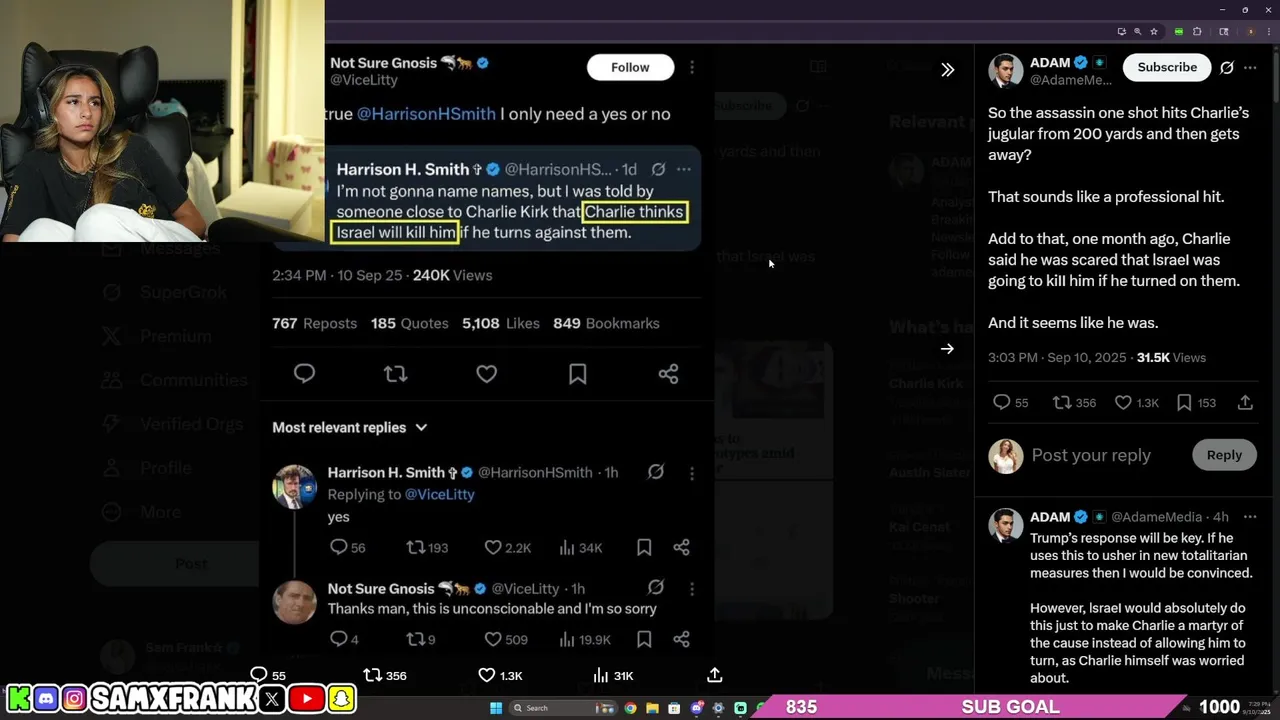Open browser Extensions puzzle icon
This screenshot has height=720, width=1280.
(x=1197, y=32)
